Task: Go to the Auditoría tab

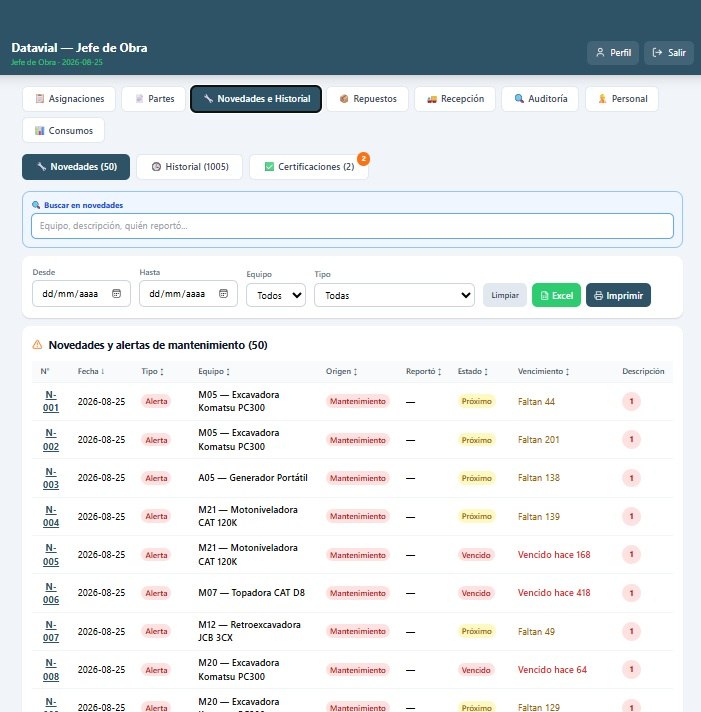Action: coord(540,99)
